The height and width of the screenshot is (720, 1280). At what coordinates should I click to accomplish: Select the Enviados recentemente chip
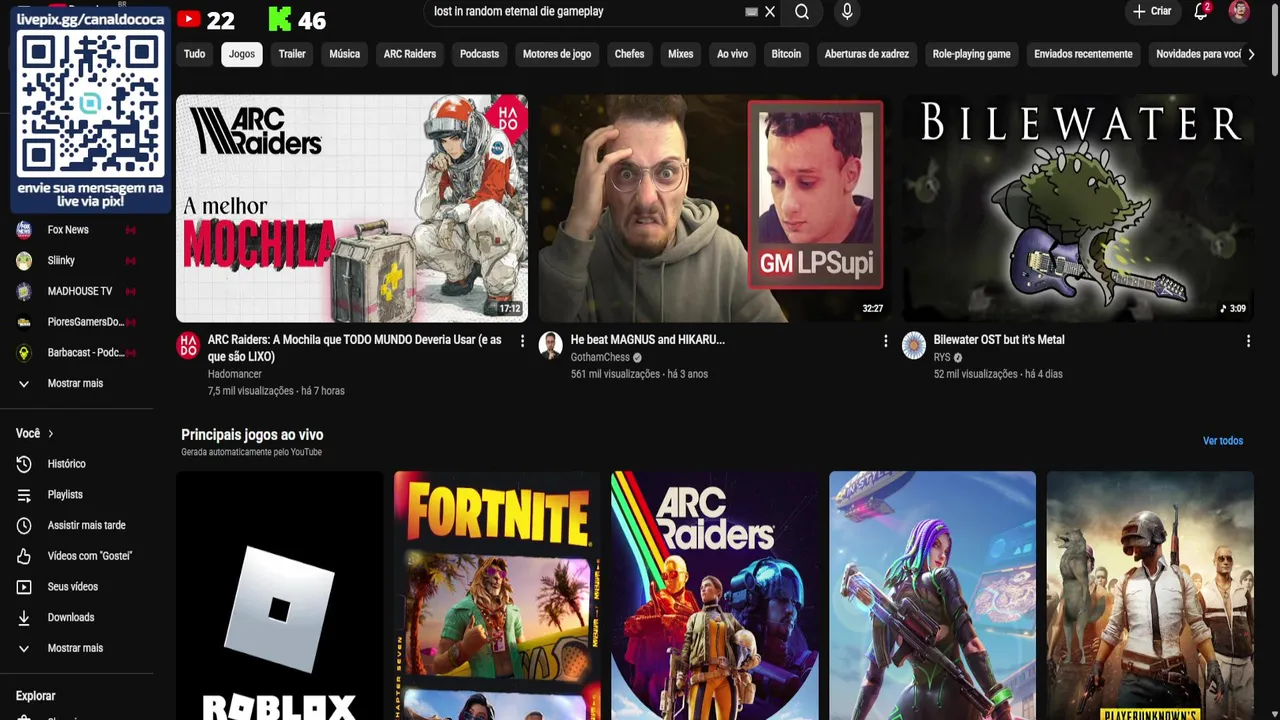1083,54
